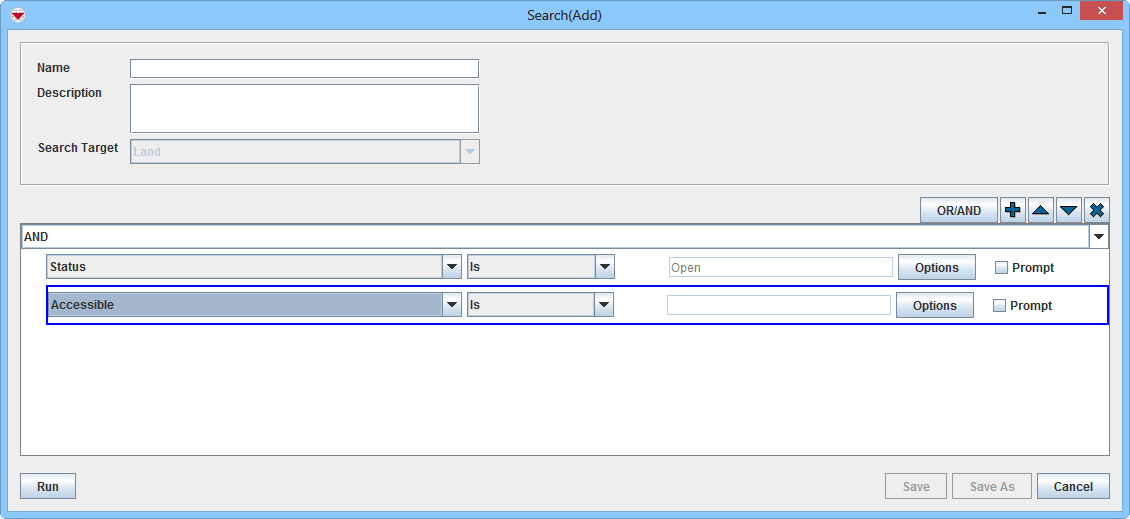1130x519 pixels.
Task: Click Options button in Status row
Action: [936, 268]
